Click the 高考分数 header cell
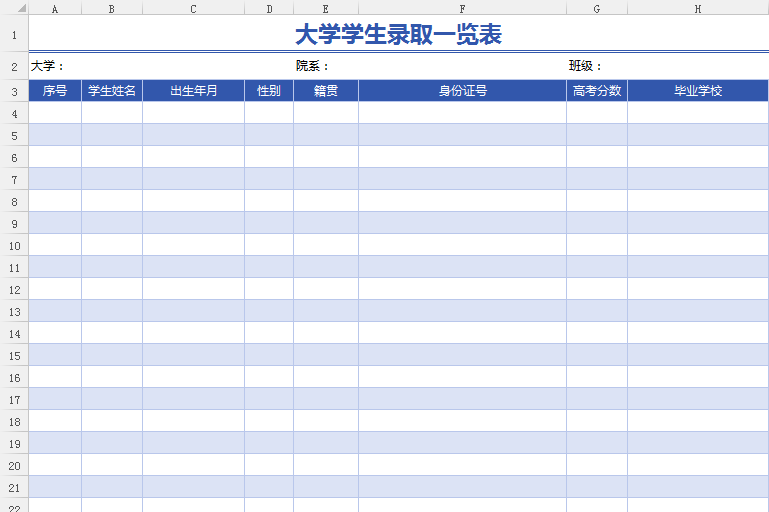This screenshot has width=769, height=512. pos(596,91)
